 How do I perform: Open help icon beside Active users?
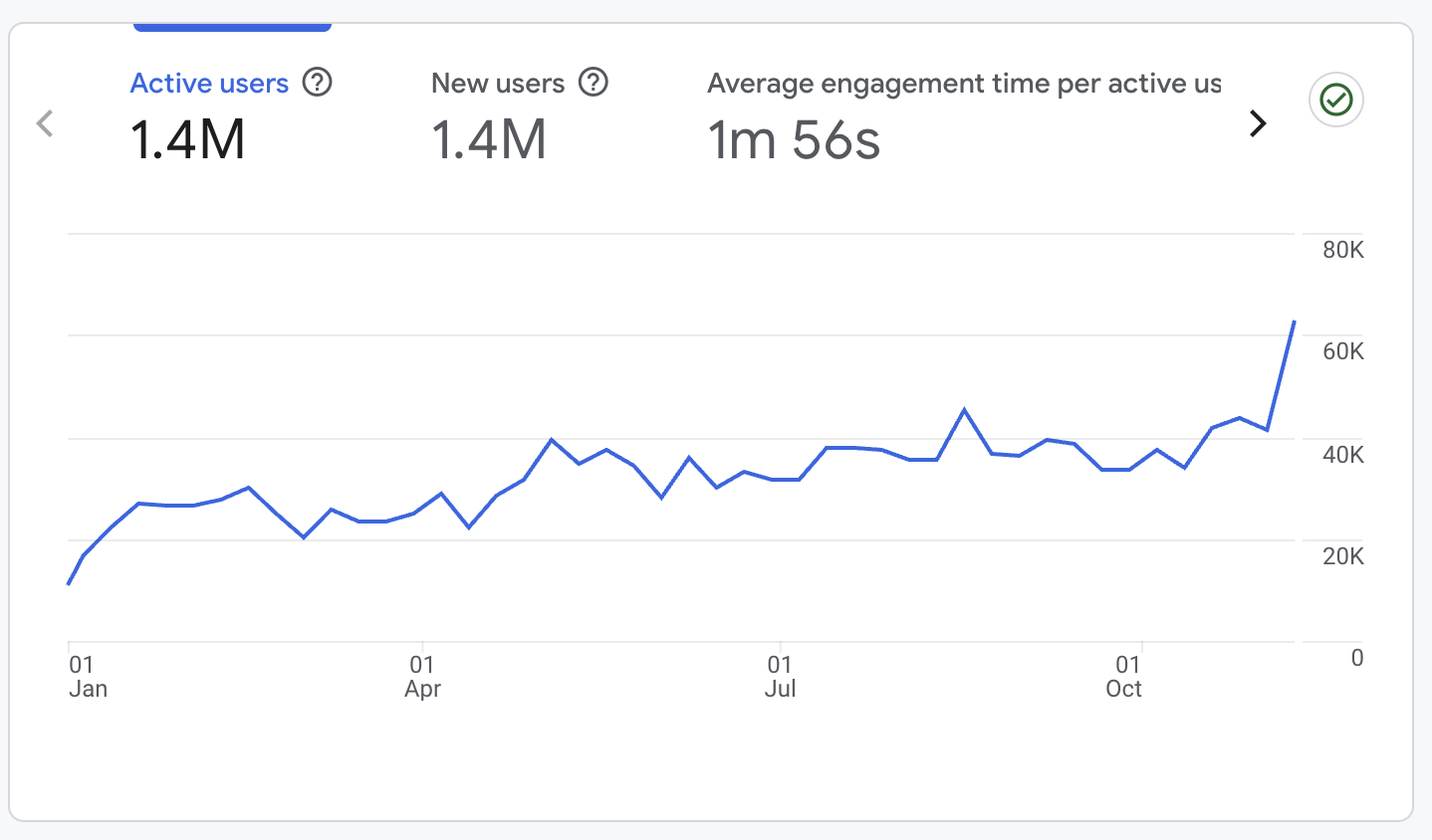point(317,83)
